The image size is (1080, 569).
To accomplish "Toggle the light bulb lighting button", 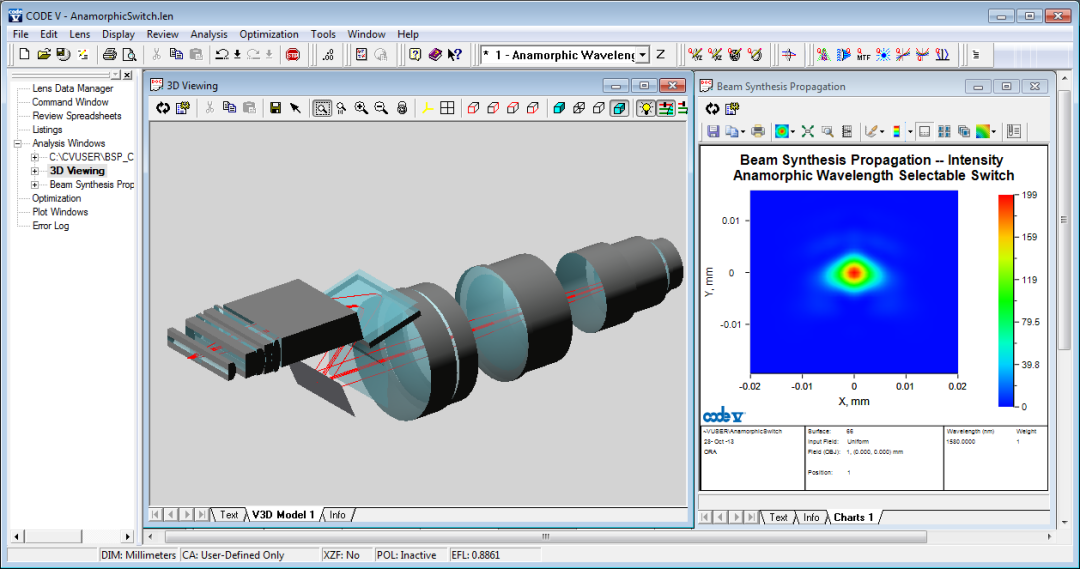I will pyautogui.click(x=646, y=108).
